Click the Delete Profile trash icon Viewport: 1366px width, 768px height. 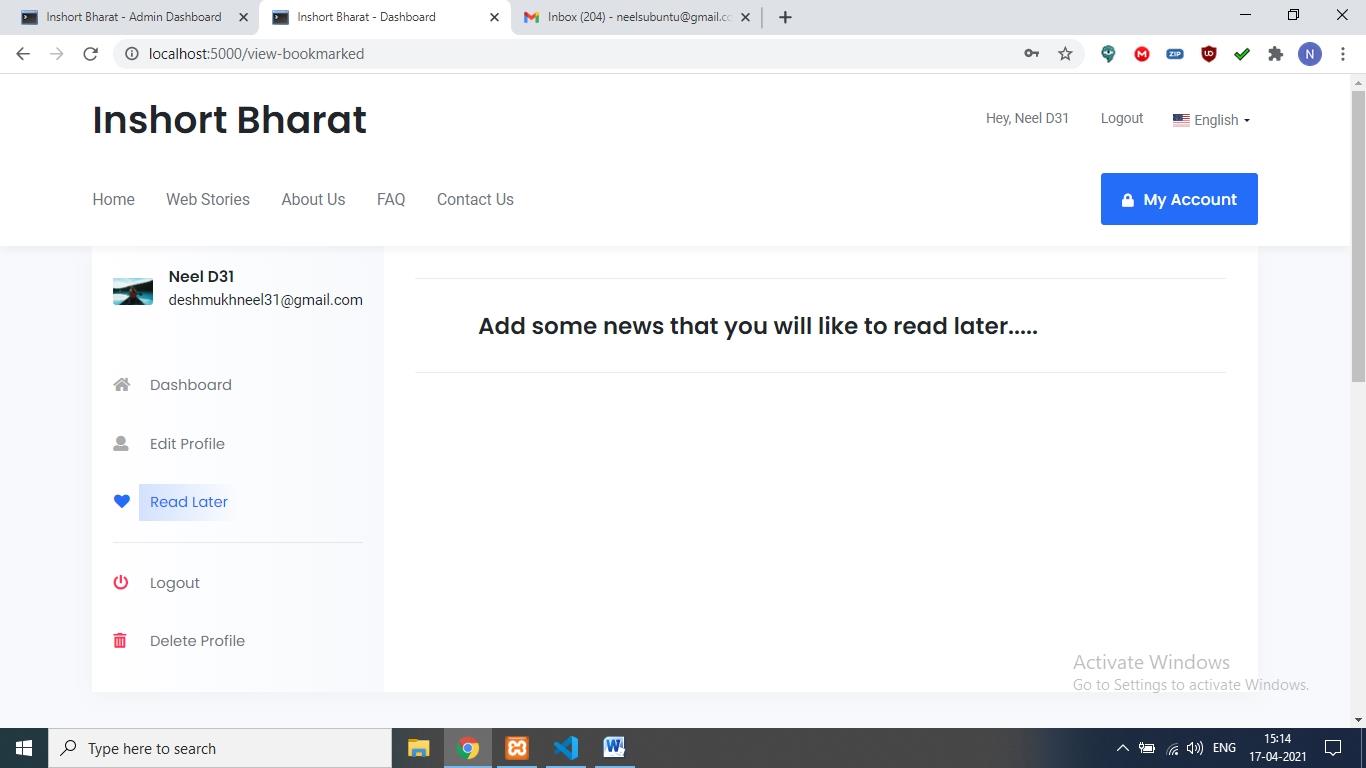click(120, 641)
